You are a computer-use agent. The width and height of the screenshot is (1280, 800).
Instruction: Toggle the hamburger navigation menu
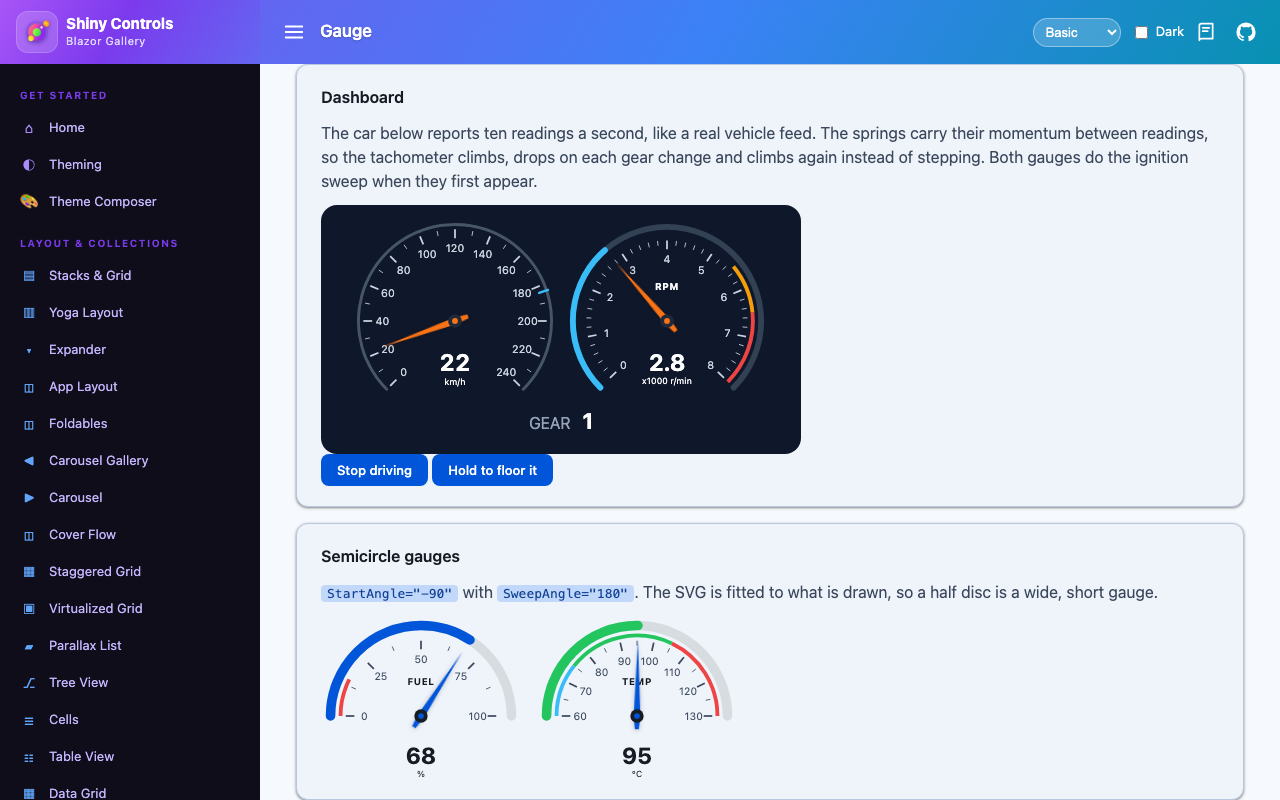point(294,32)
